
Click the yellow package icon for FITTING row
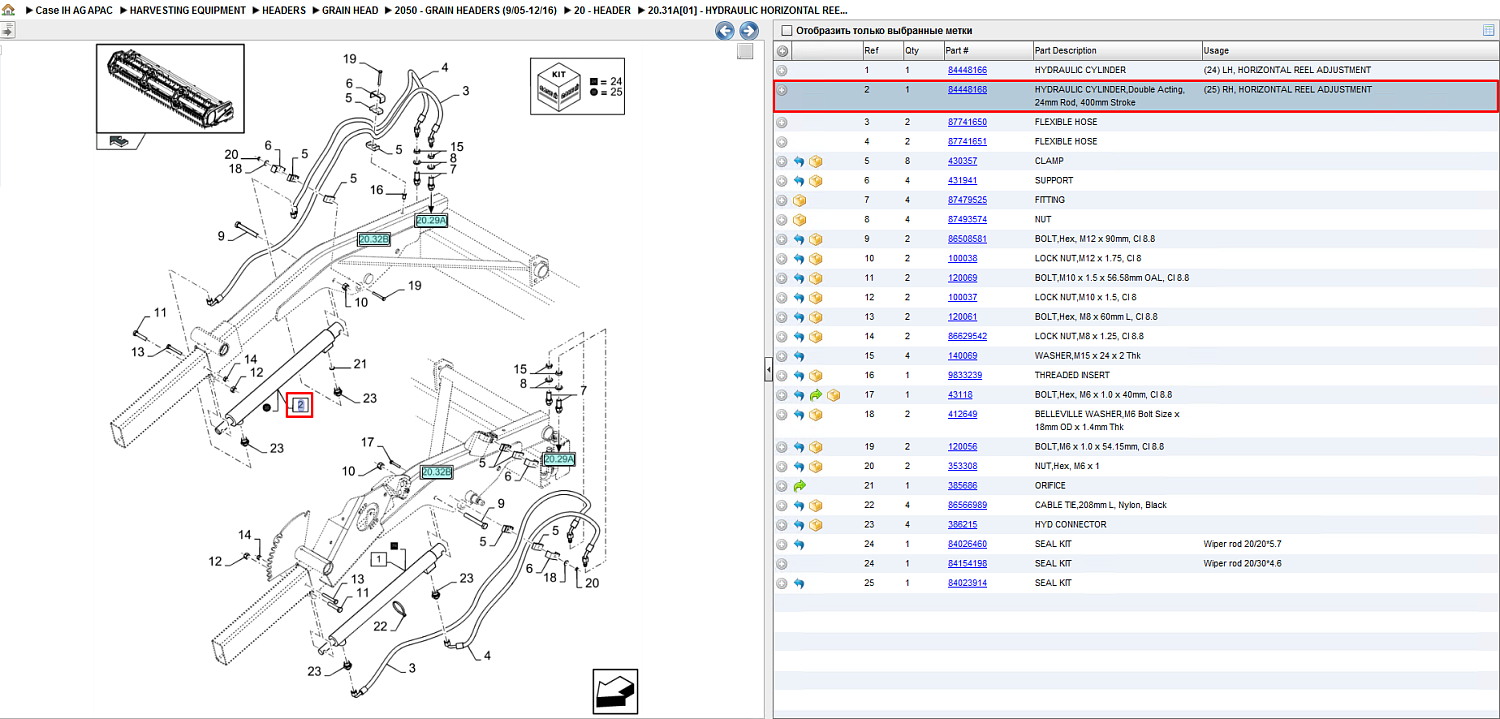799,200
